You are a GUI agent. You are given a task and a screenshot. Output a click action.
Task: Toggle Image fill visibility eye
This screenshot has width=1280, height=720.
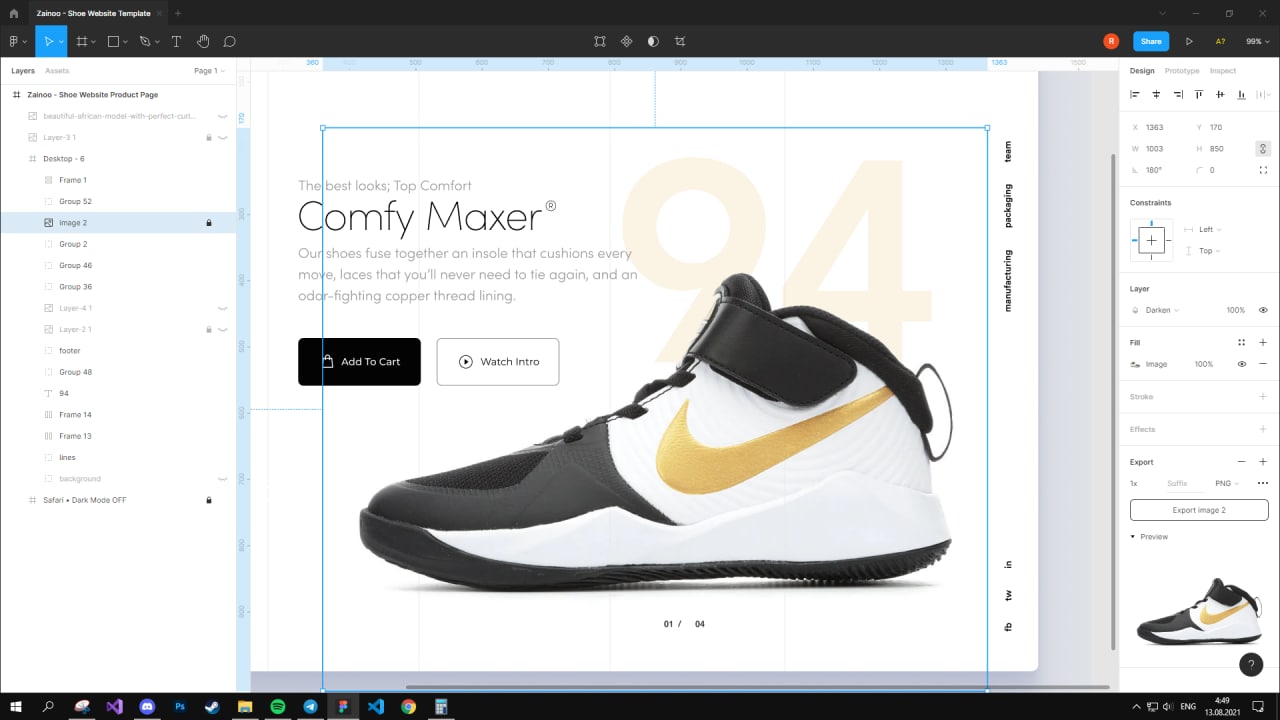1242,364
